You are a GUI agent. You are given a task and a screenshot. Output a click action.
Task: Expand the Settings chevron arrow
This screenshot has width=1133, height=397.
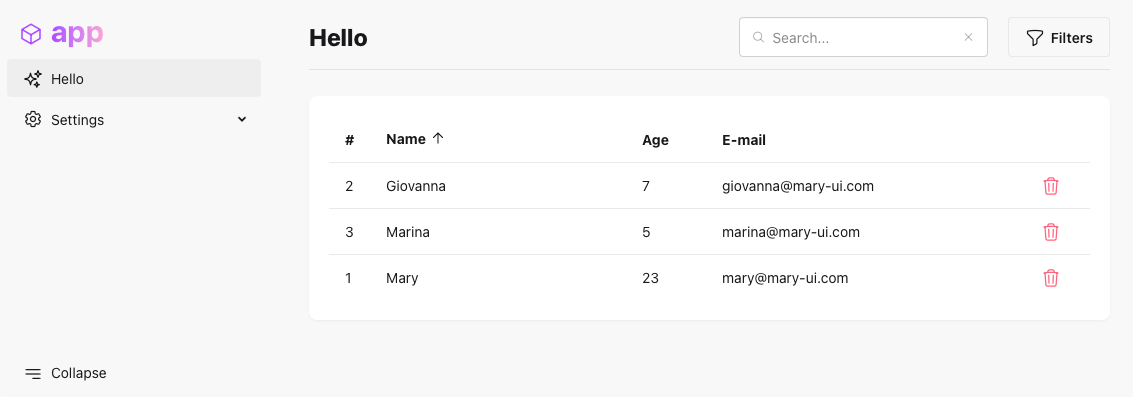tap(242, 119)
